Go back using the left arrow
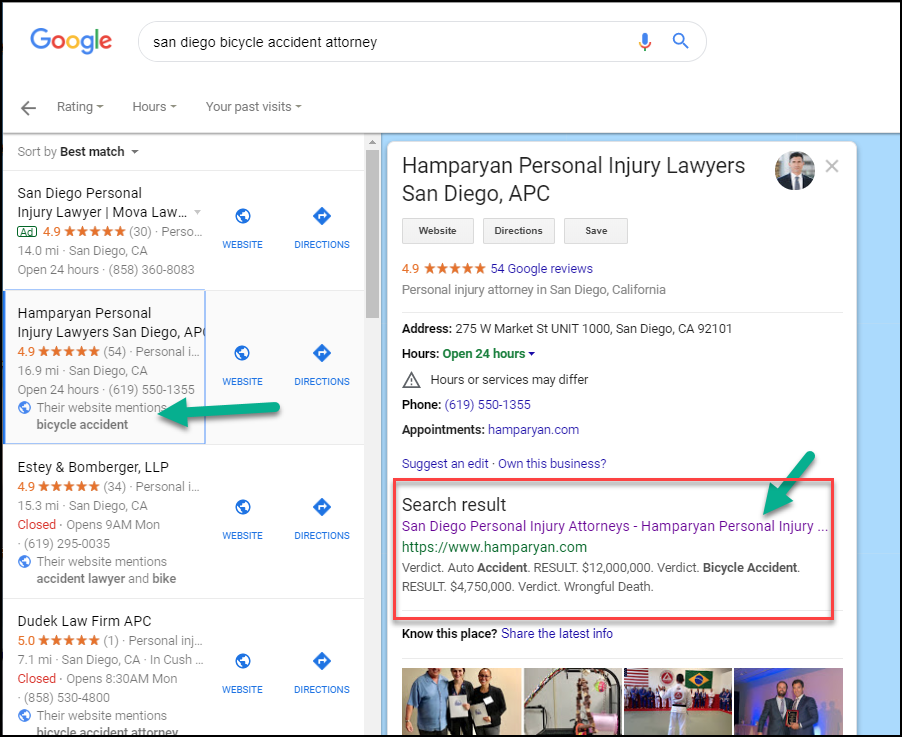Image resolution: width=902 pixels, height=737 pixels. tap(28, 108)
